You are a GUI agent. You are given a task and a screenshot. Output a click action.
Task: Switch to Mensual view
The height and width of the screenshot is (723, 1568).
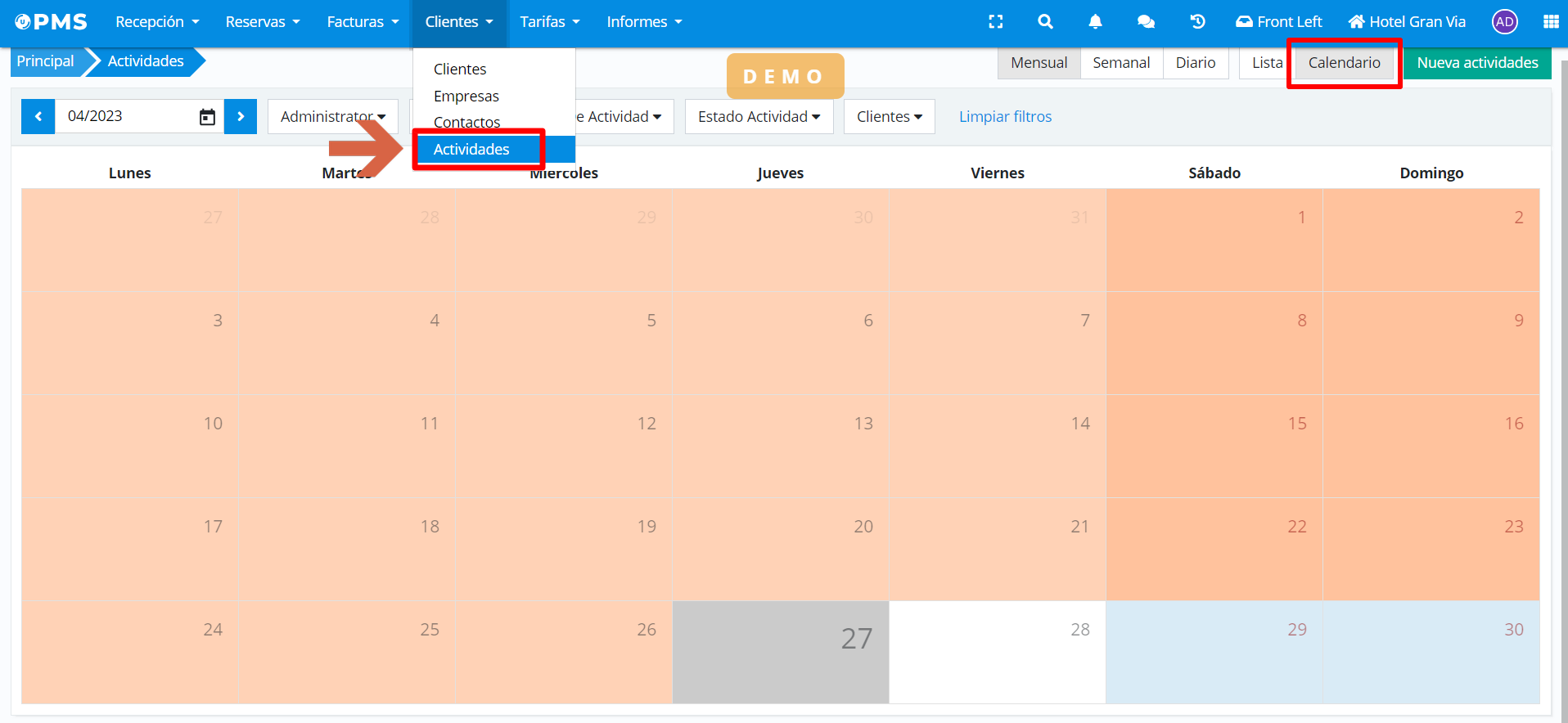(x=1039, y=63)
